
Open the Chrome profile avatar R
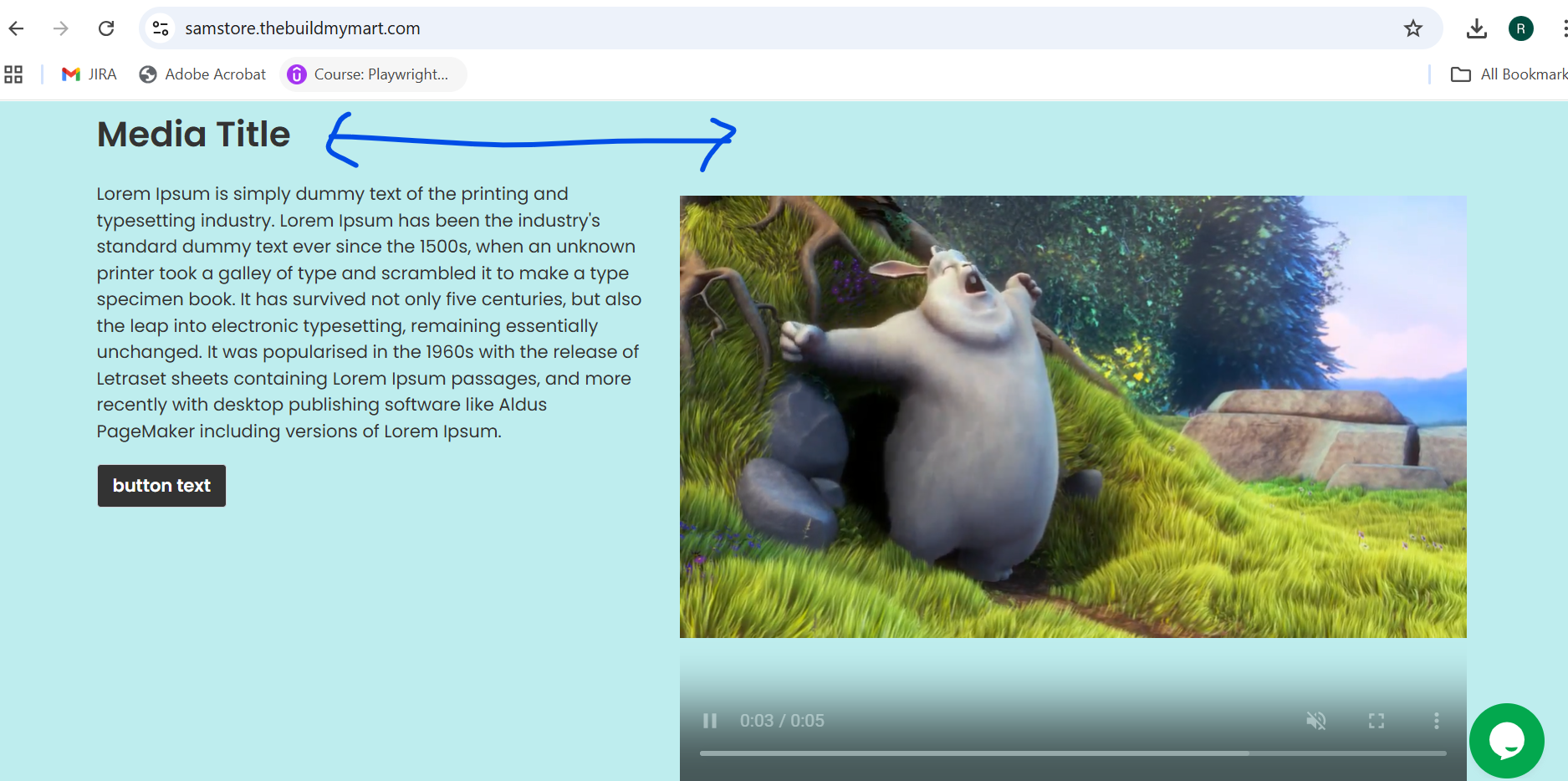click(1521, 28)
